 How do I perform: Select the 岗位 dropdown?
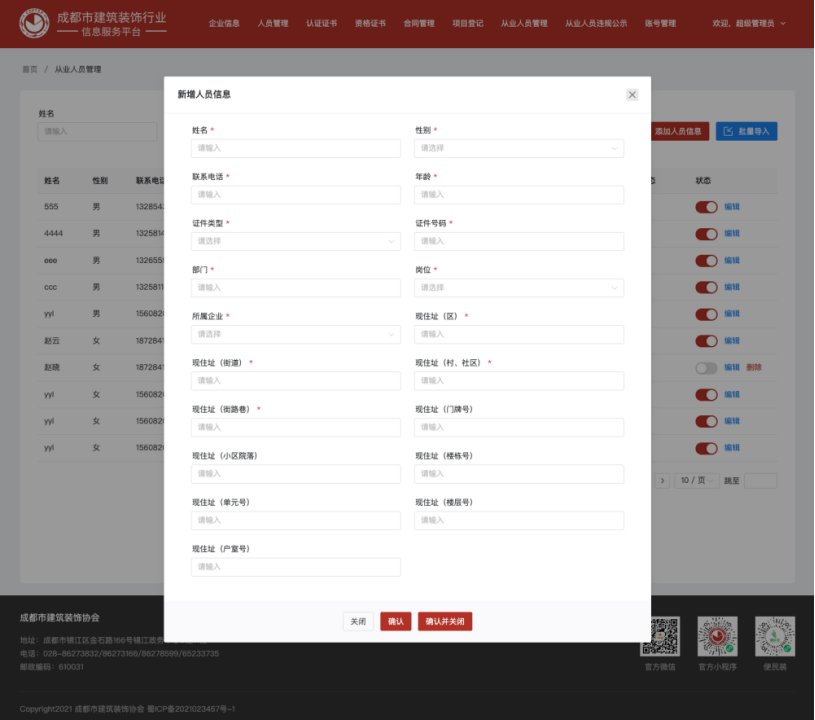click(519, 287)
